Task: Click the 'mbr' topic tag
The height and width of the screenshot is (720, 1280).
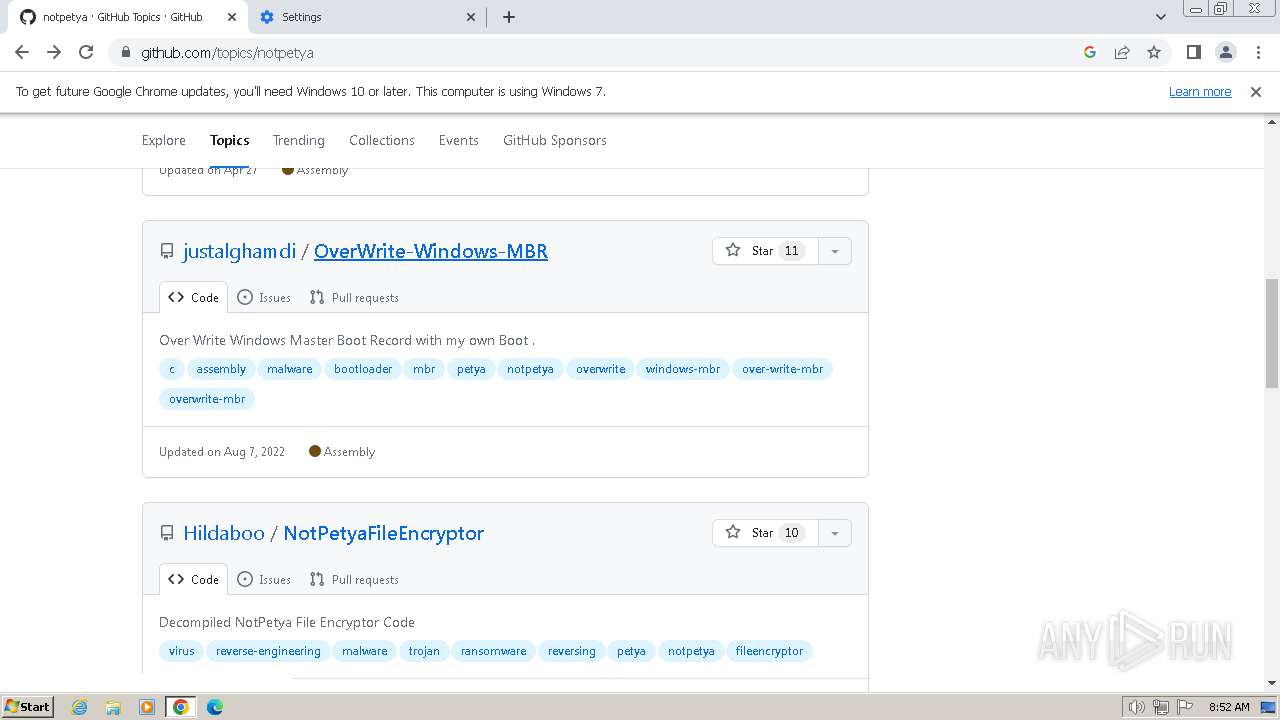Action: pos(424,369)
